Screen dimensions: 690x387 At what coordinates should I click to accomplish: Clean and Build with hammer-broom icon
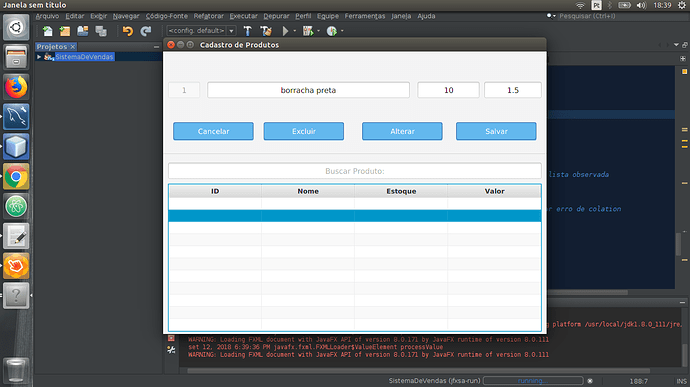tap(266, 31)
